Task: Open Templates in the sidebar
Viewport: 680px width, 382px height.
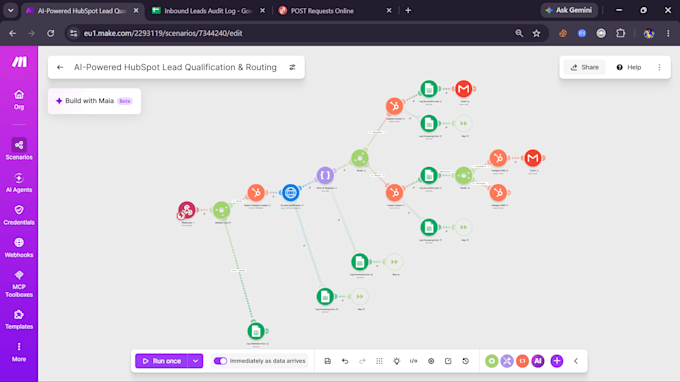Action: 19,320
